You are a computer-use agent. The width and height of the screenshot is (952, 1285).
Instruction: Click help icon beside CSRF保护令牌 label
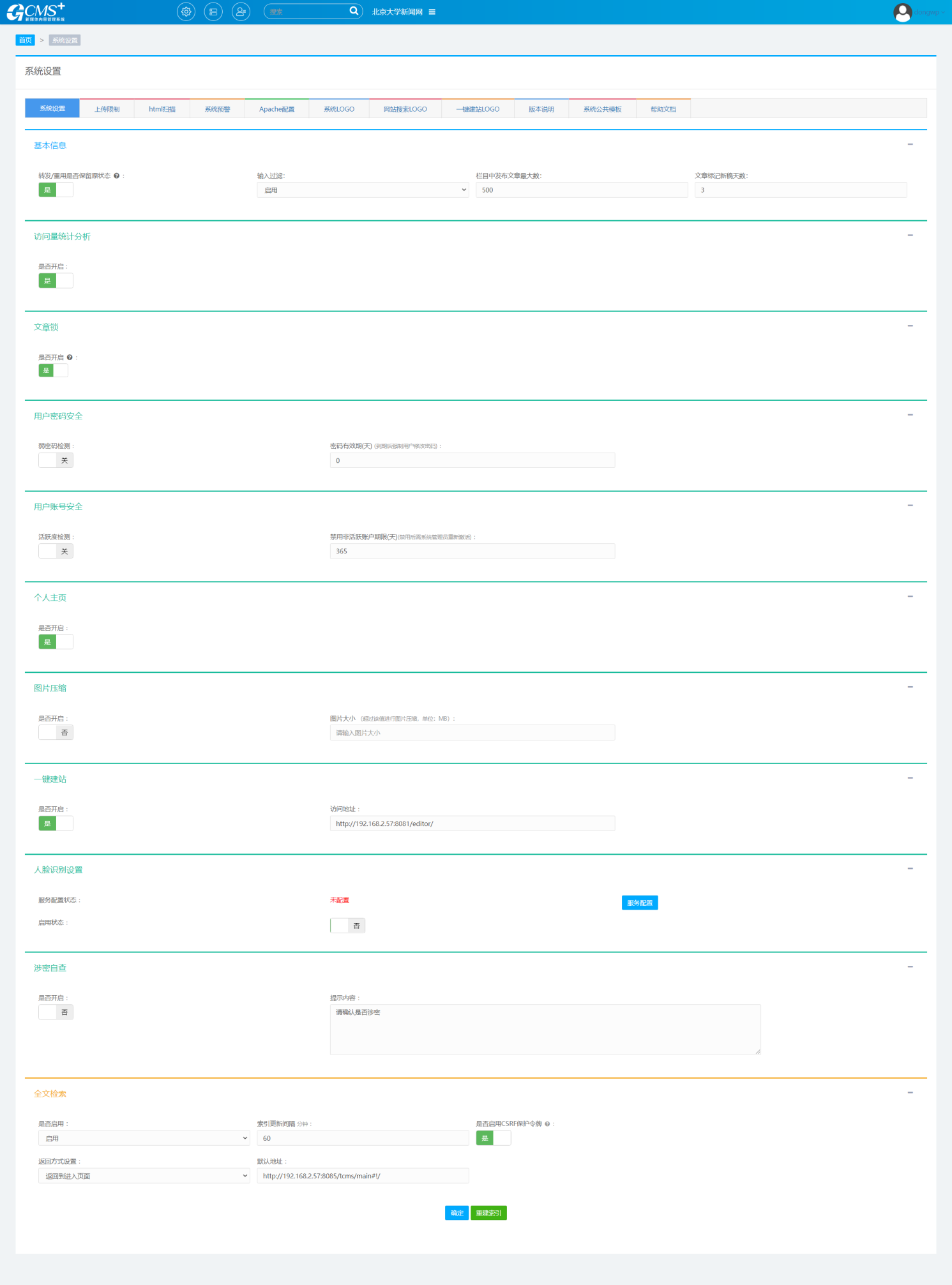tap(547, 1124)
